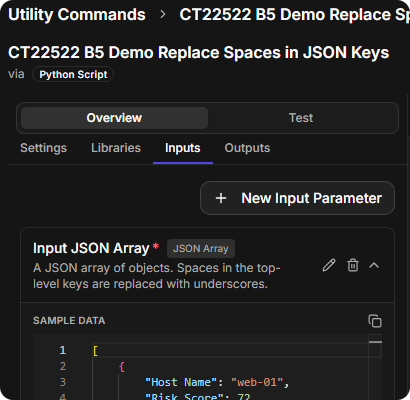Switch to the Test view
The height and width of the screenshot is (400, 410).
pyautogui.click(x=301, y=118)
